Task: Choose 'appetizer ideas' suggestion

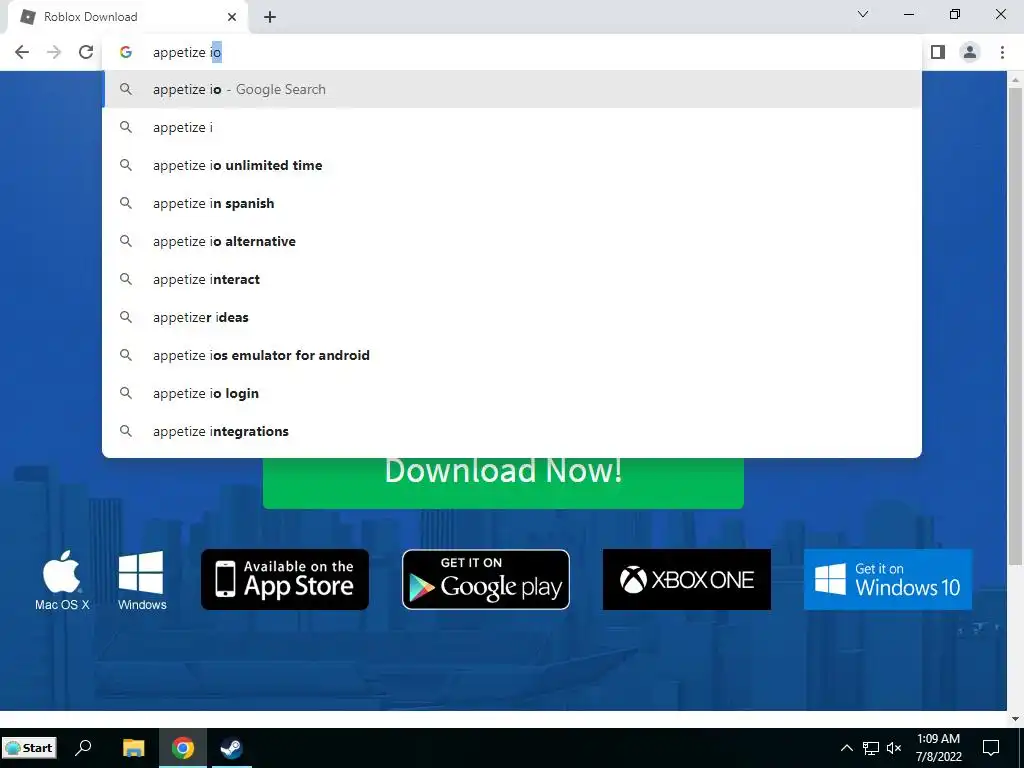Action: point(512,317)
